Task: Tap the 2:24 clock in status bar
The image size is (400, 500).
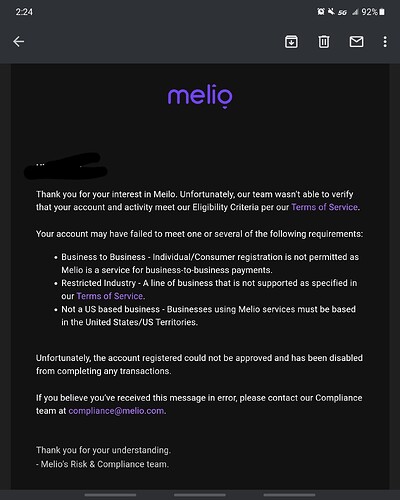Action: [24, 12]
